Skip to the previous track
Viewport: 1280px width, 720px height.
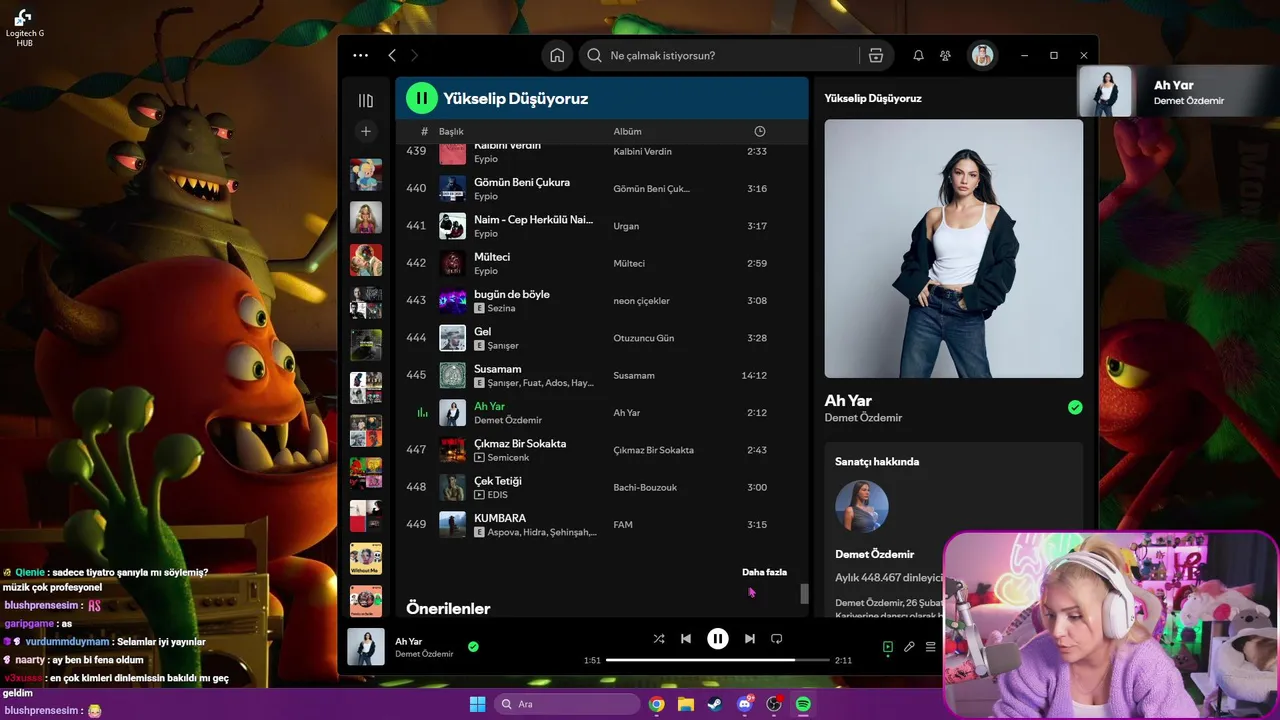(686, 638)
